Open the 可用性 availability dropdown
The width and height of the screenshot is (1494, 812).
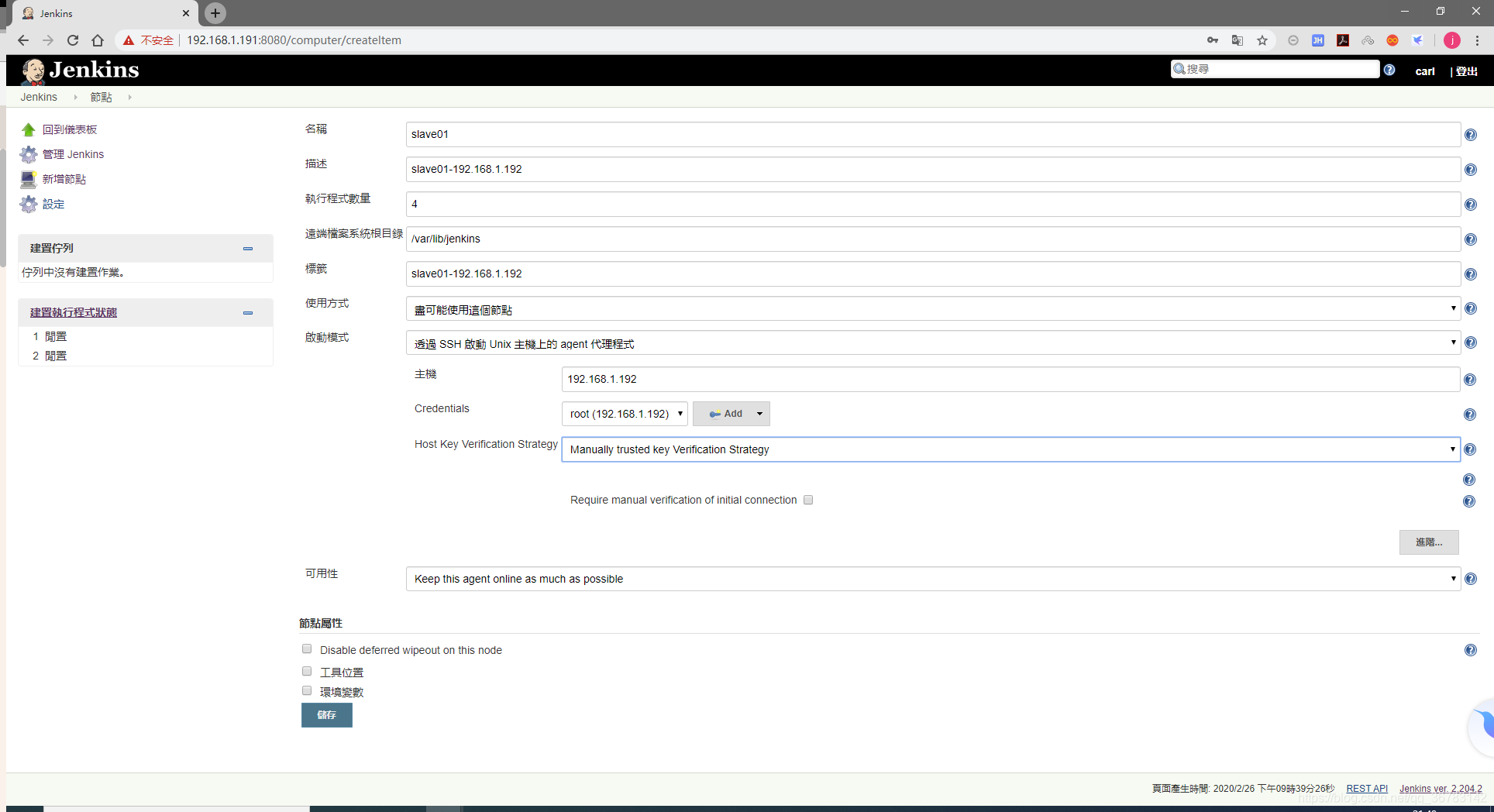pos(933,579)
